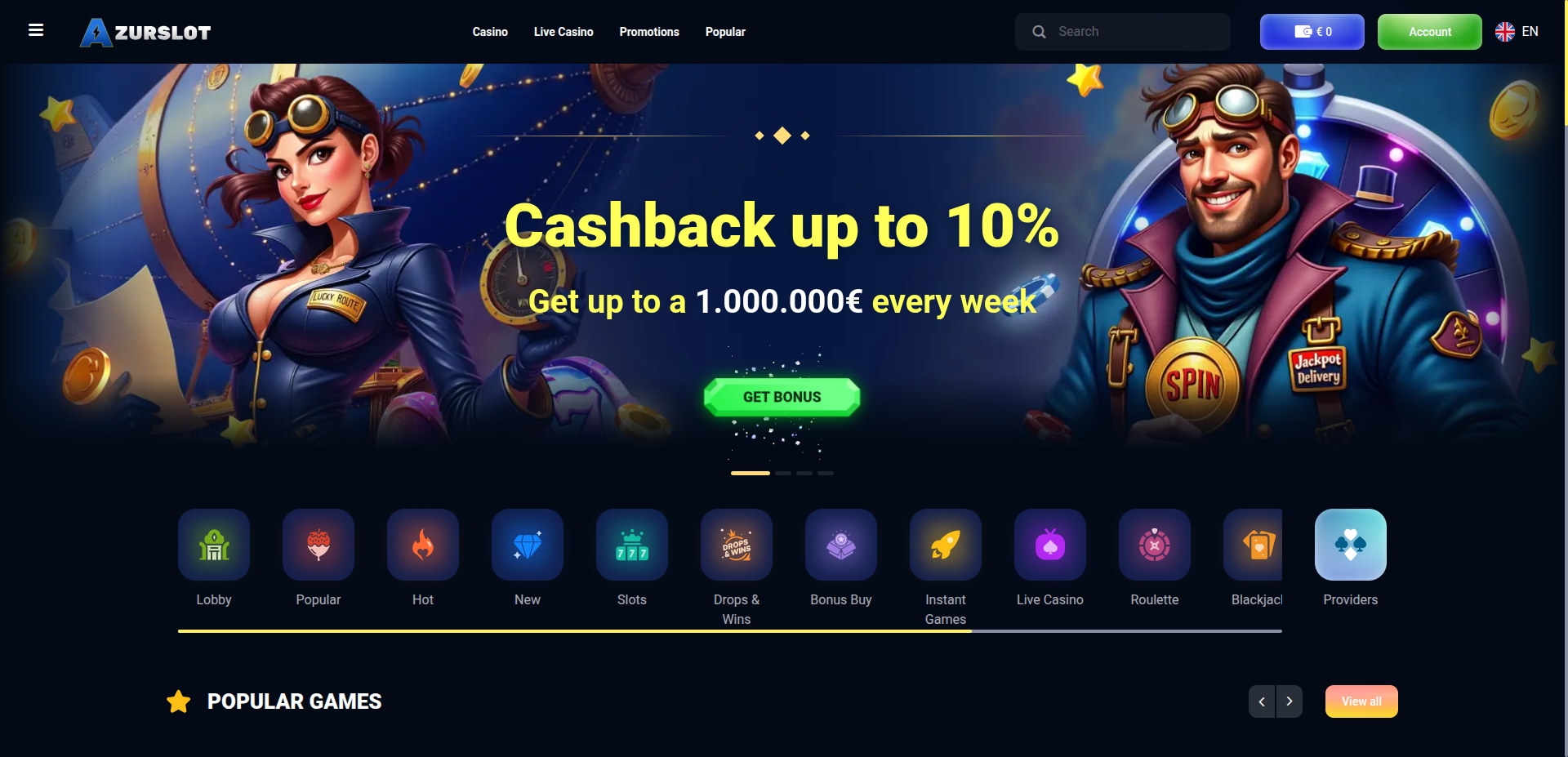
Task: Open the hamburger menu icon
Action: pyautogui.click(x=36, y=30)
